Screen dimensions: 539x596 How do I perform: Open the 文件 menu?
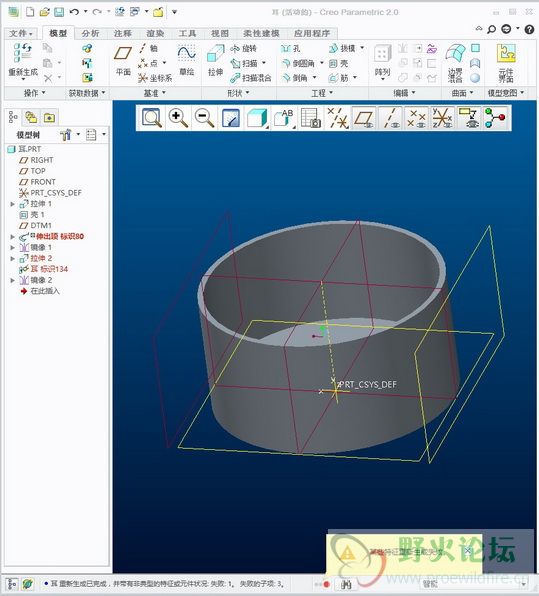point(21,33)
